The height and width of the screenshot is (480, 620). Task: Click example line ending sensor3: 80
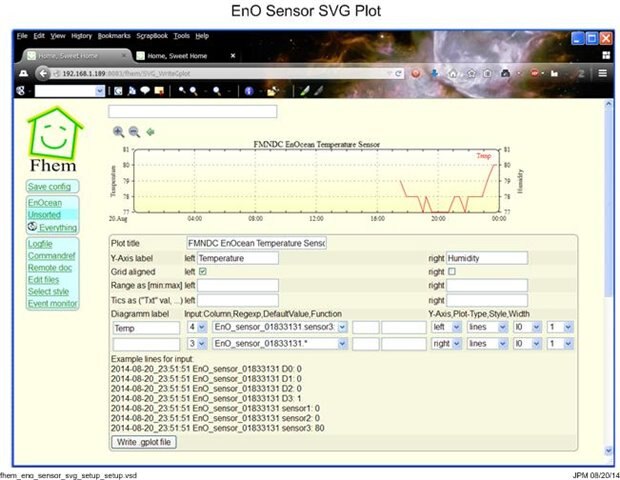click(217, 428)
